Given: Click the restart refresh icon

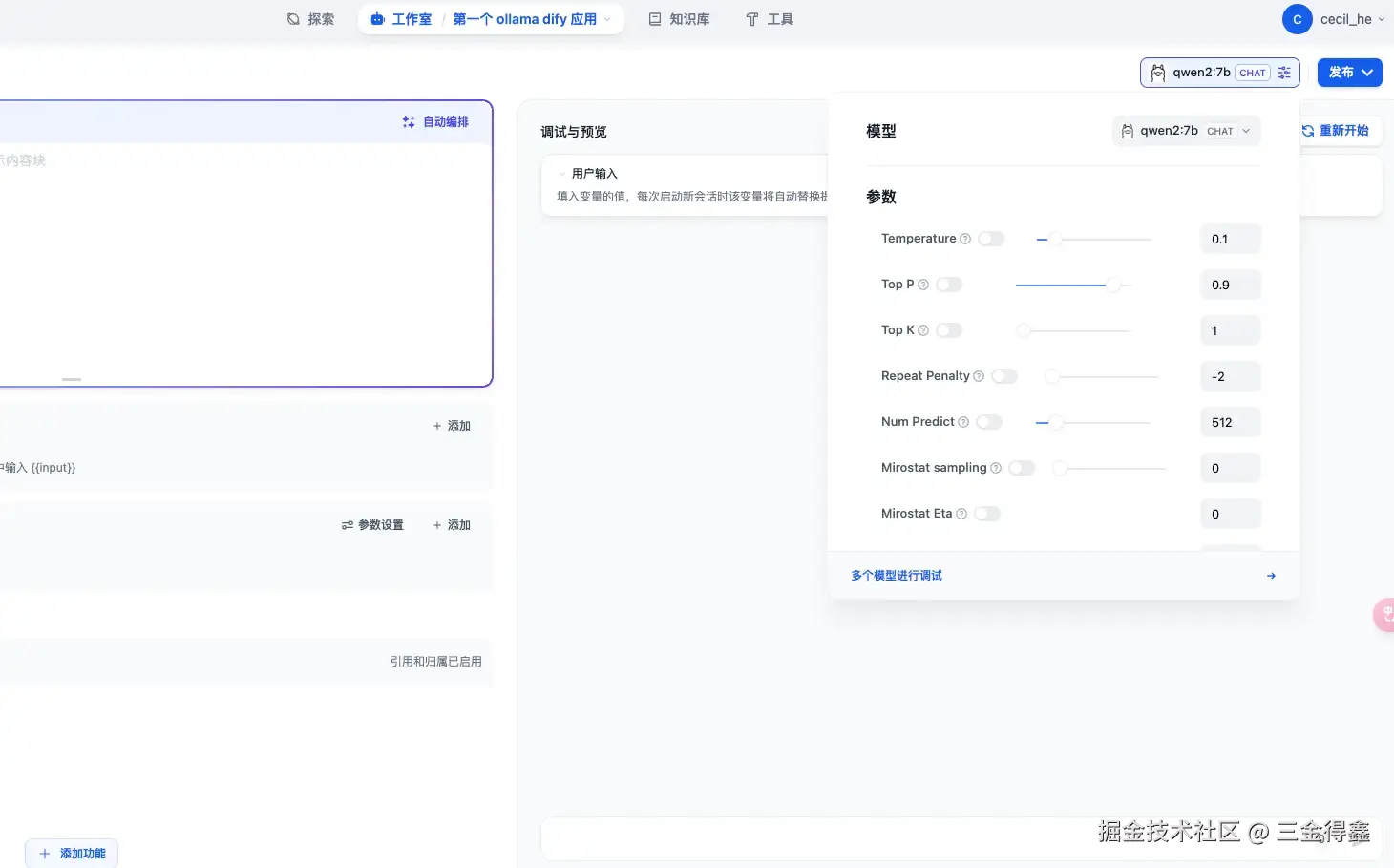Looking at the screenshot, I should point(1308,131).
